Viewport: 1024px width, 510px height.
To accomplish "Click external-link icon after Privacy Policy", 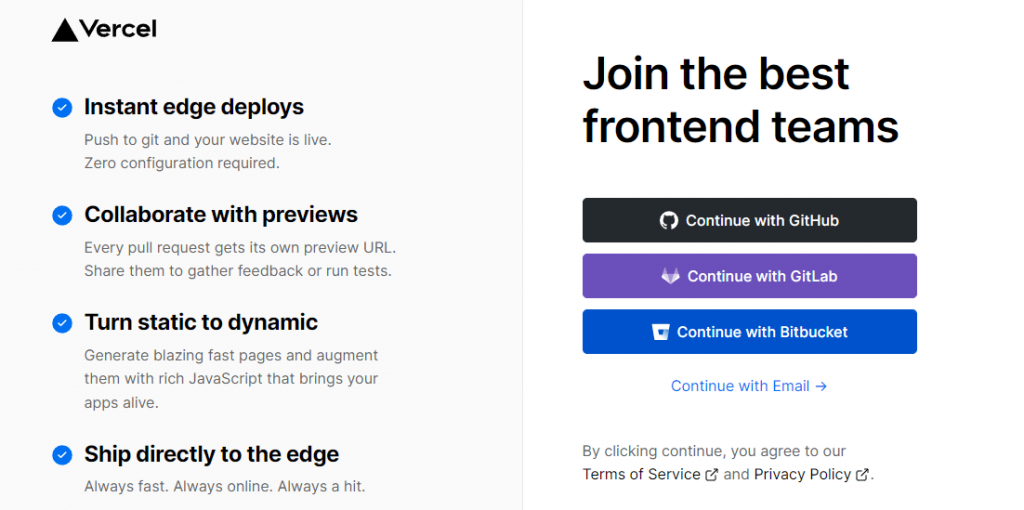I will [862, 475].
